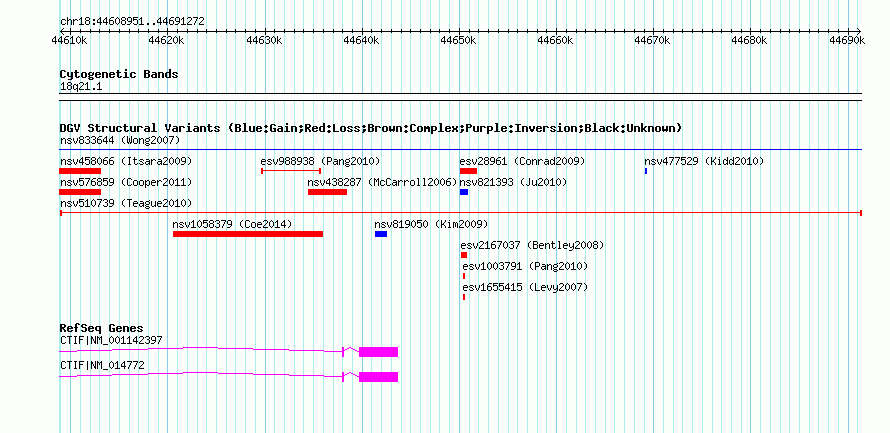Click the nsv477529 (Kidd2010) label

pyautogui.click(x=704, y=161)
